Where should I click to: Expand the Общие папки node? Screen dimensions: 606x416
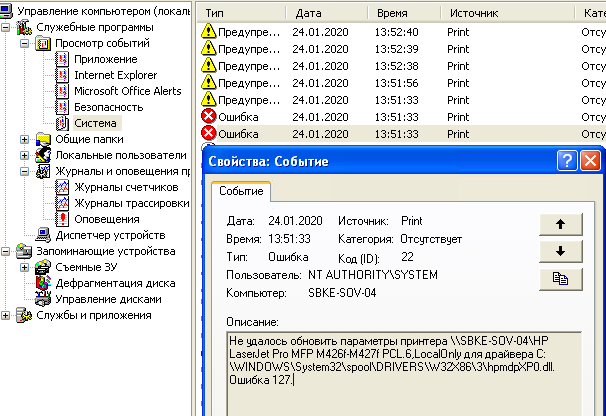(x=25, y=139)
